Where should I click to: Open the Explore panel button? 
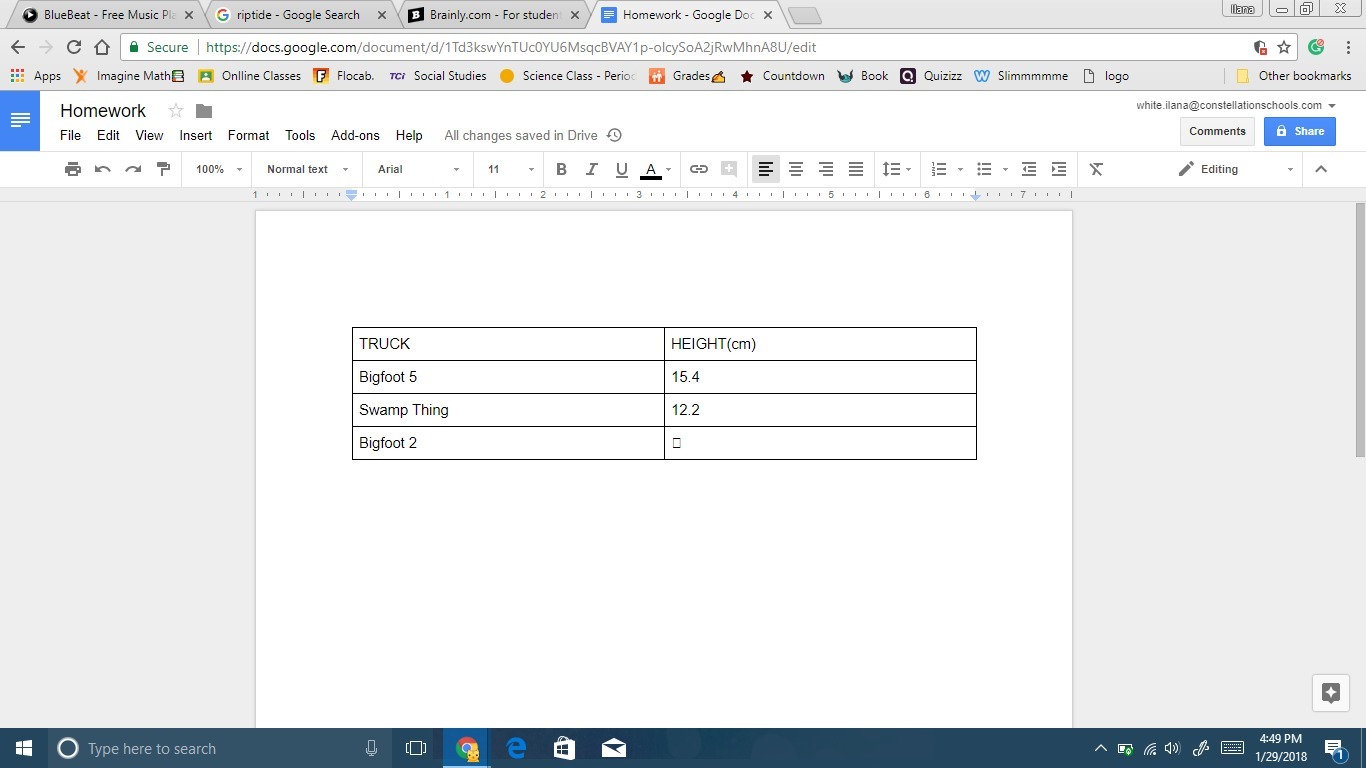pyautogui.click(x=1331, y=693)
